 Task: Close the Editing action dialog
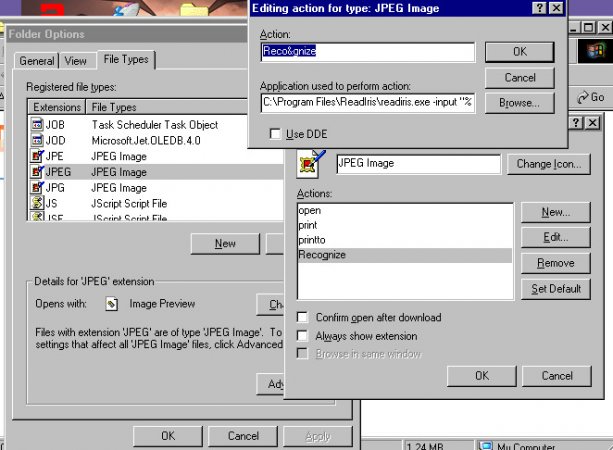[x=556, y=8]
